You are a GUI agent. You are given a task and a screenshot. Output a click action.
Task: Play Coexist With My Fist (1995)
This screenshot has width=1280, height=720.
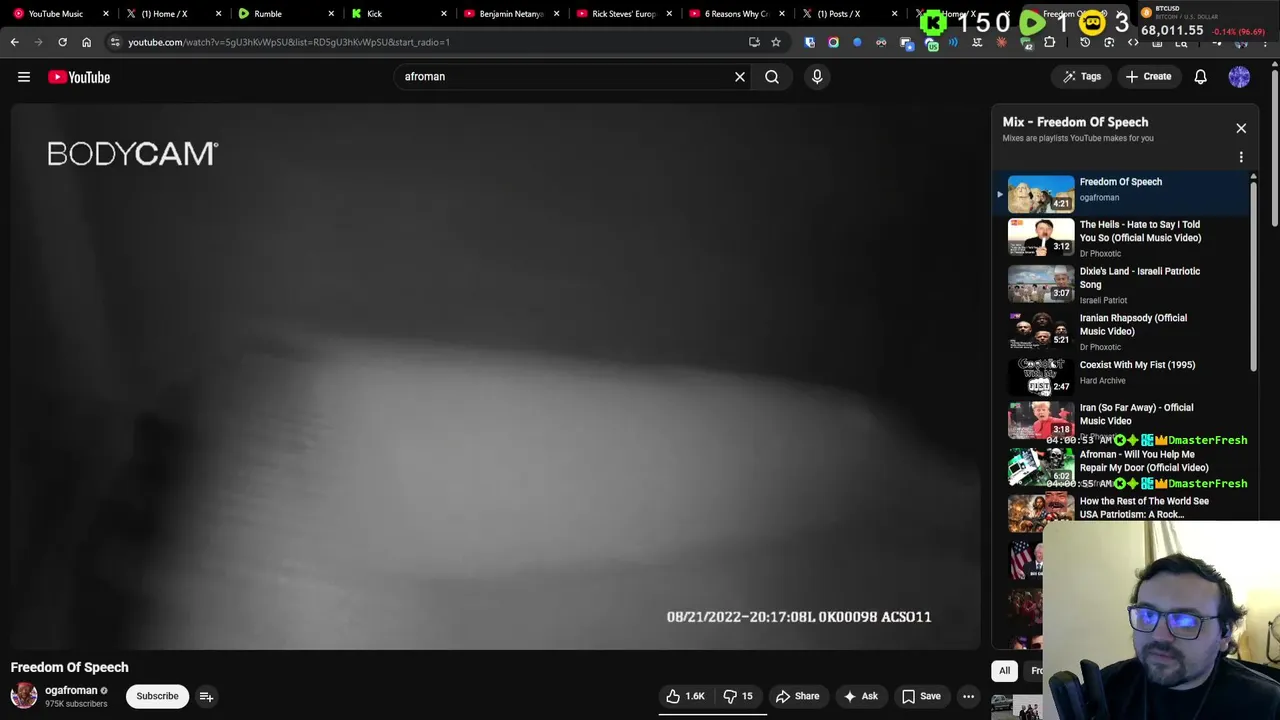pyautogui.click(x=1122, y=376)
